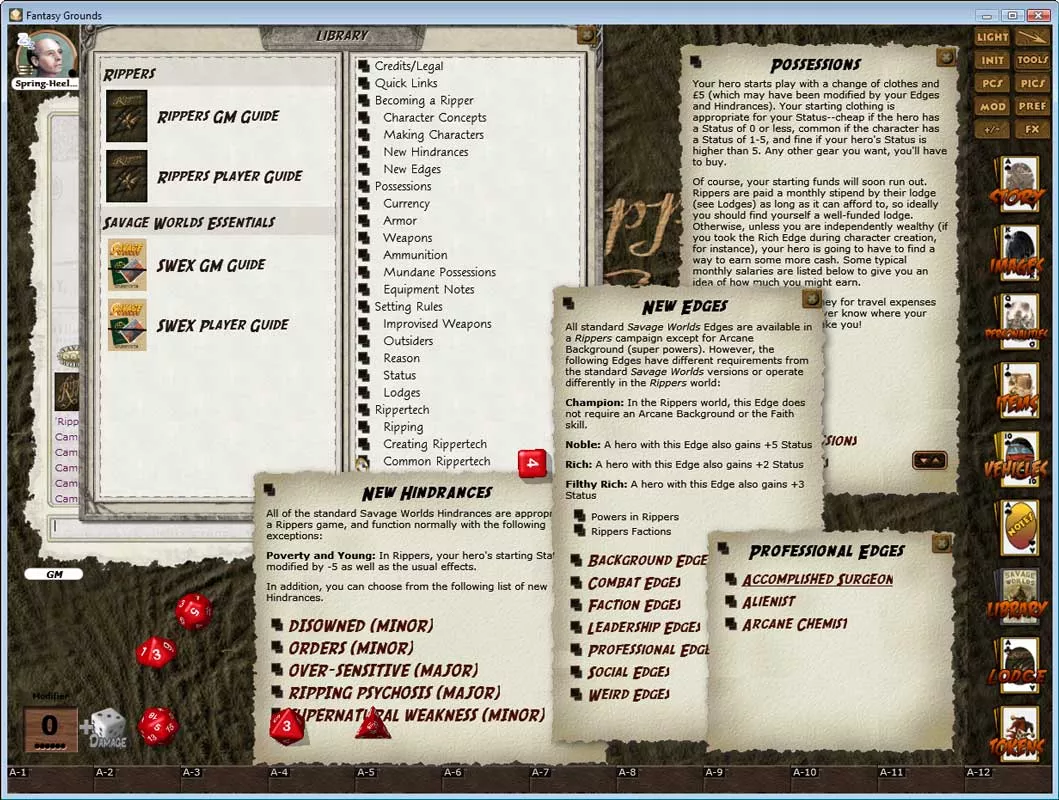Select the pointer arrow tool button

click(x=1032, y=37)
